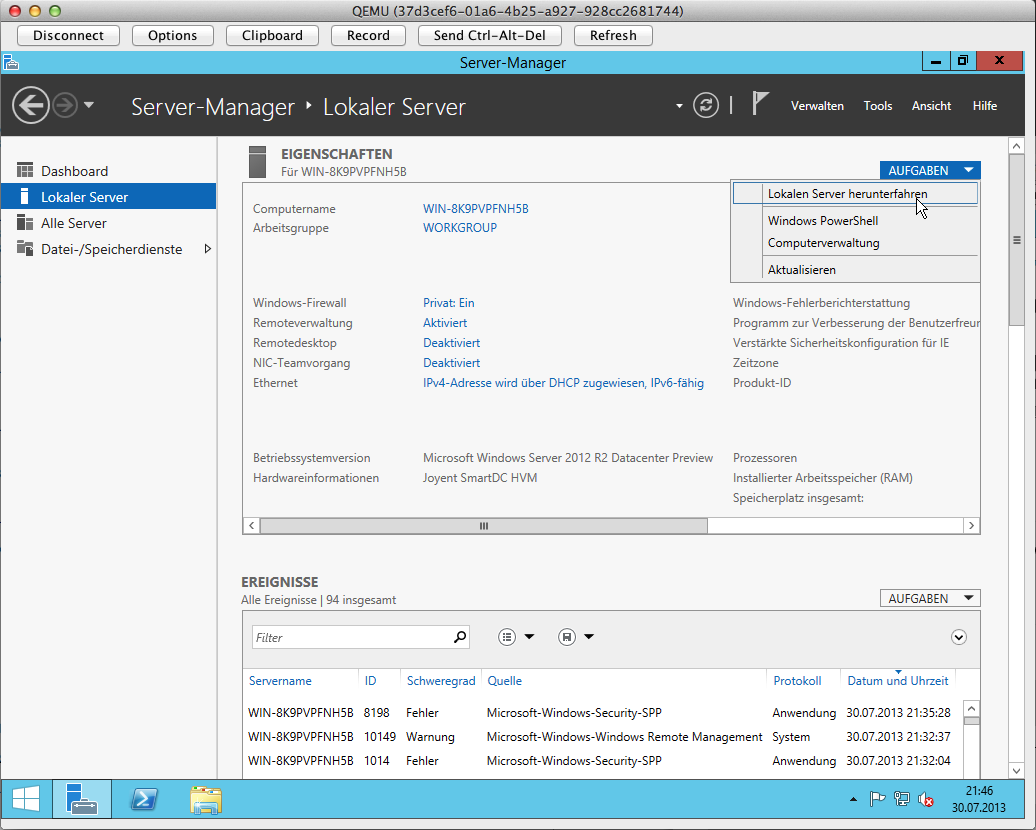Open the save query disk icon
Viewport: 1036px width, 830px height.
(x=567, y=637)
